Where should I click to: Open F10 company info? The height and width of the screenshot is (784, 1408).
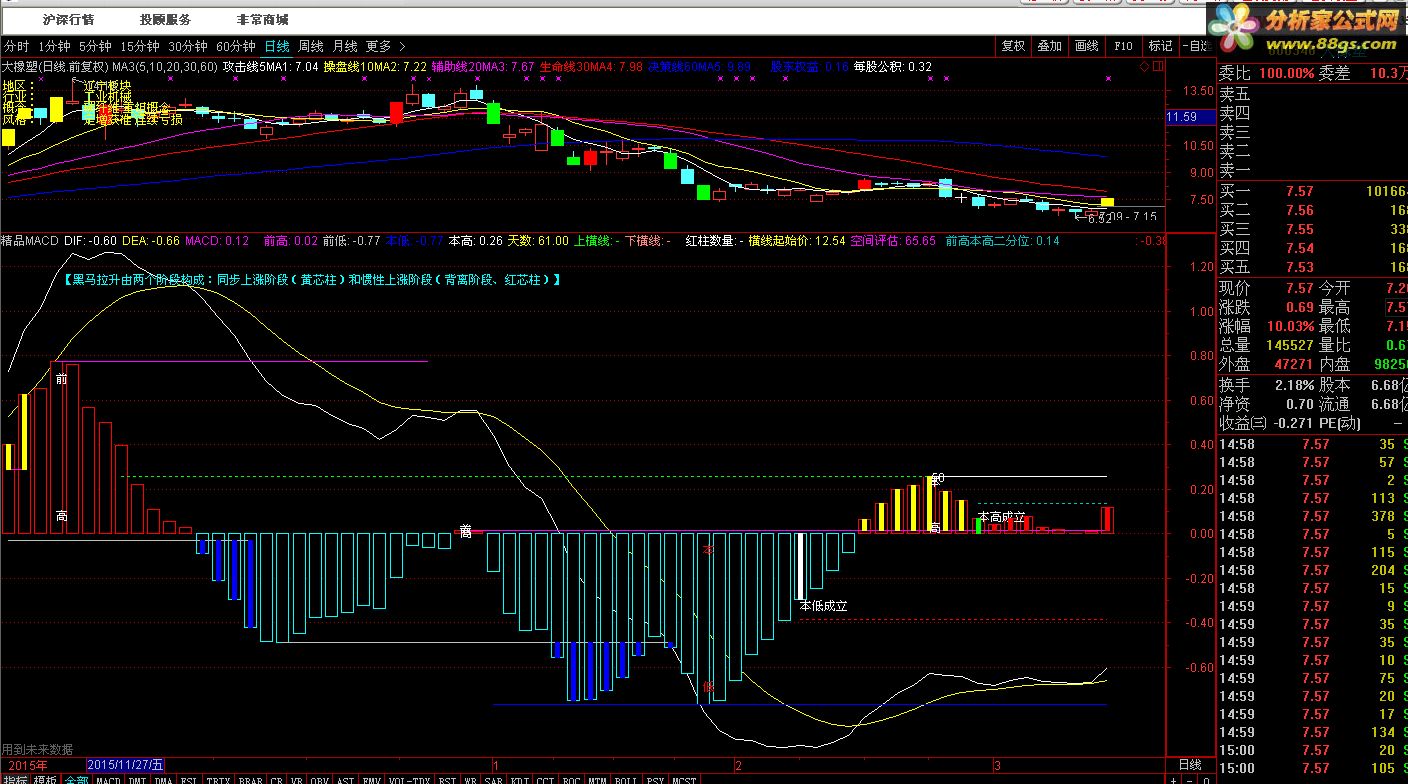1123,46
